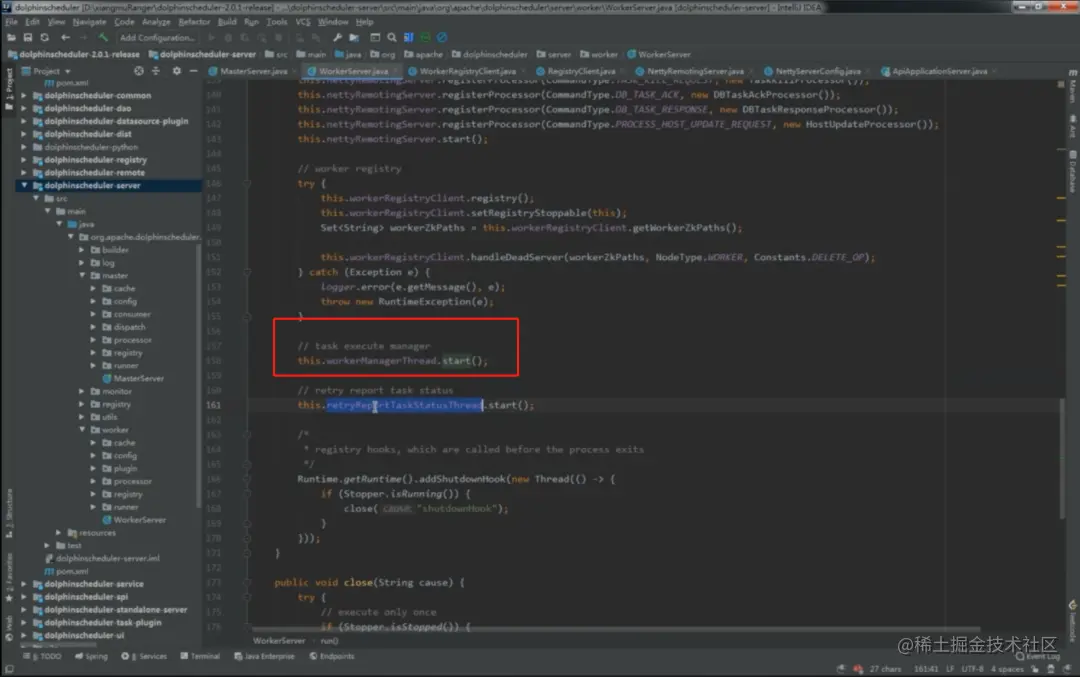
Task: Expand the dolphinscheduler-service module
Action: click(24, 584)
